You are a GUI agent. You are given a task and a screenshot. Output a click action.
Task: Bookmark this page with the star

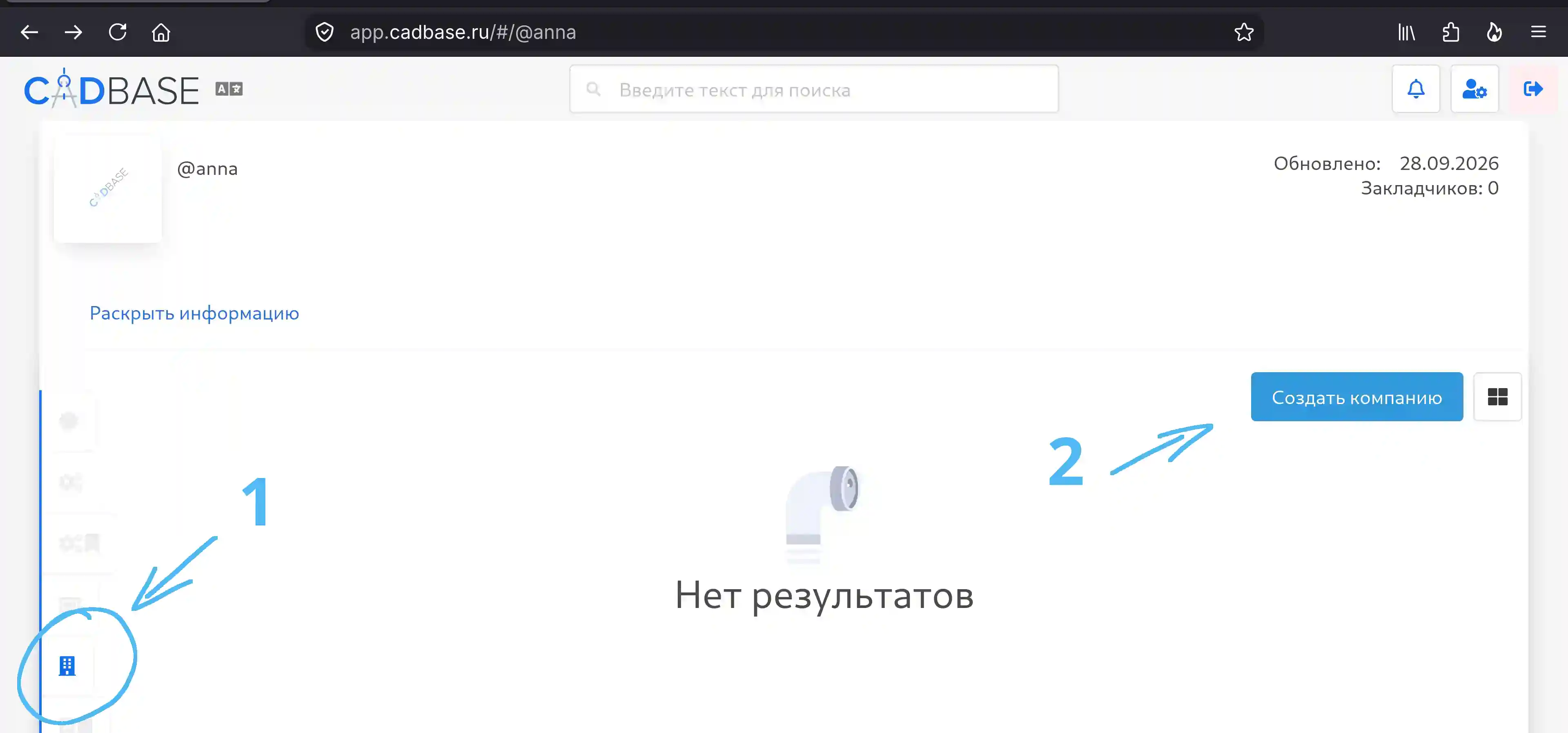pyautogui.click(x=1243, y=32)
